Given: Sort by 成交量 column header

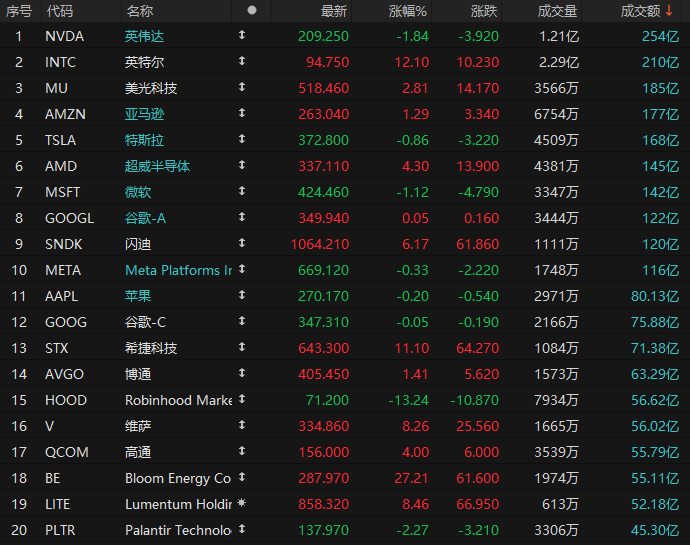Looking at the screenshot, I should point(557,11).
